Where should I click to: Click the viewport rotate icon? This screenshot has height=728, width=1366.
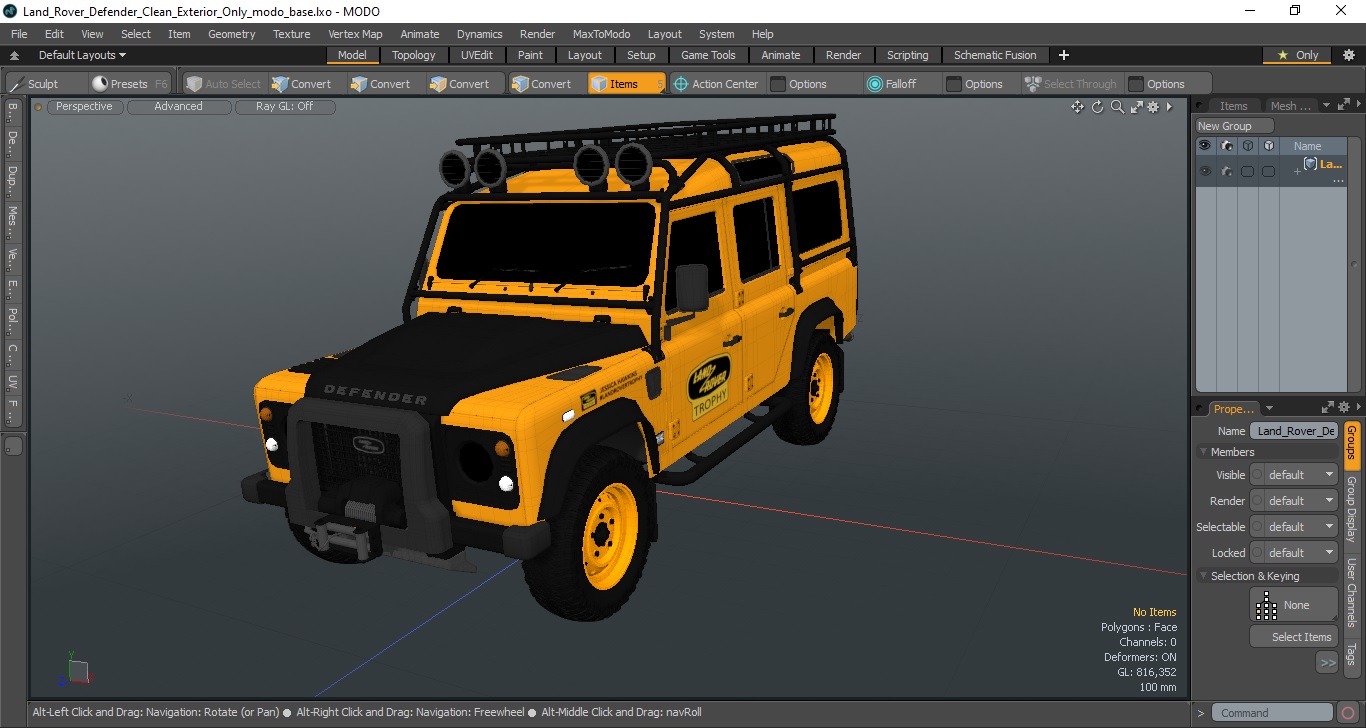tap(1097, 107)
